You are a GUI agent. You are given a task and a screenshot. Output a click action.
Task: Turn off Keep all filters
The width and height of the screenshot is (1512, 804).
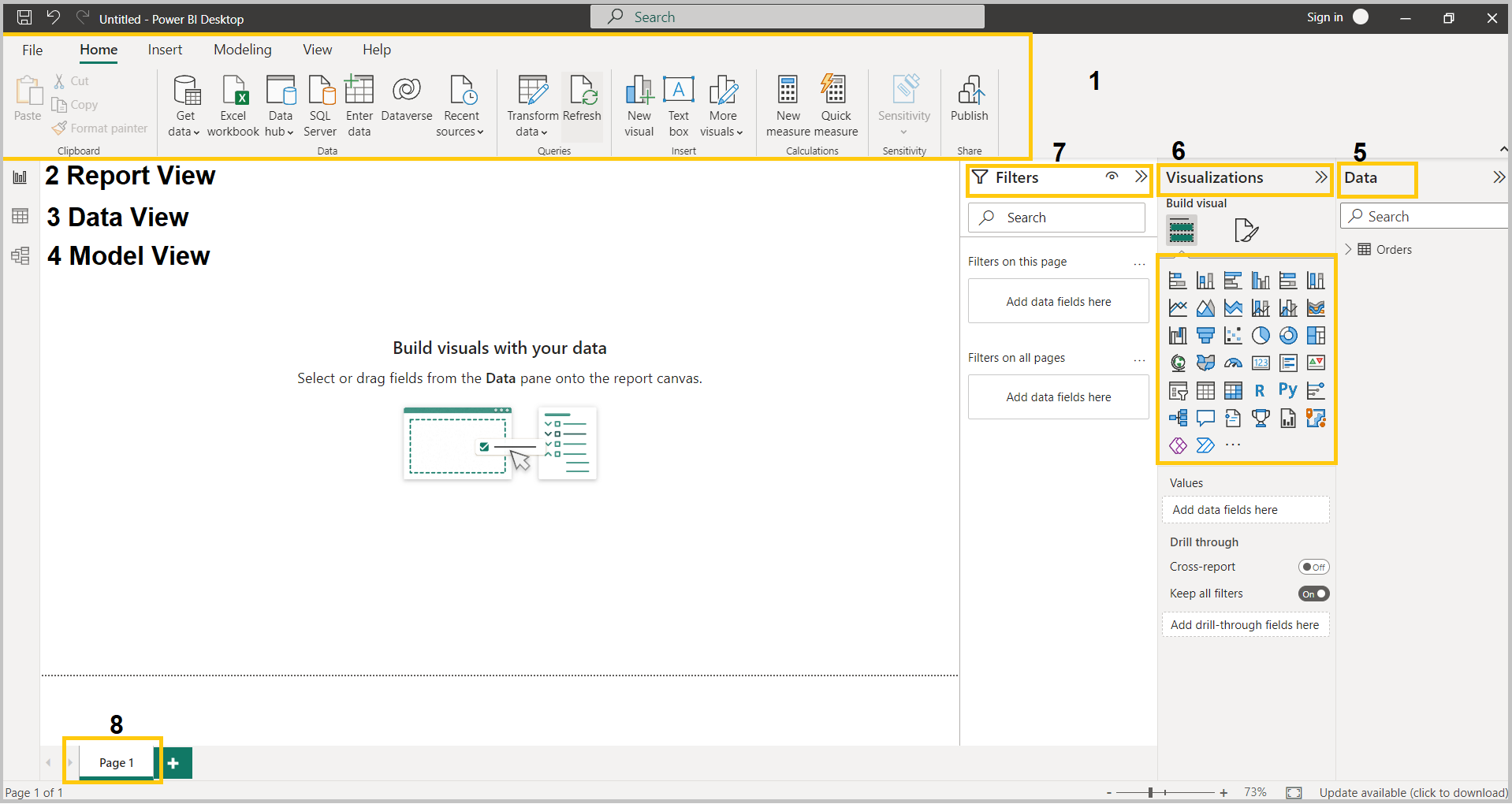pyautogui.click(x=1313, y=594)
